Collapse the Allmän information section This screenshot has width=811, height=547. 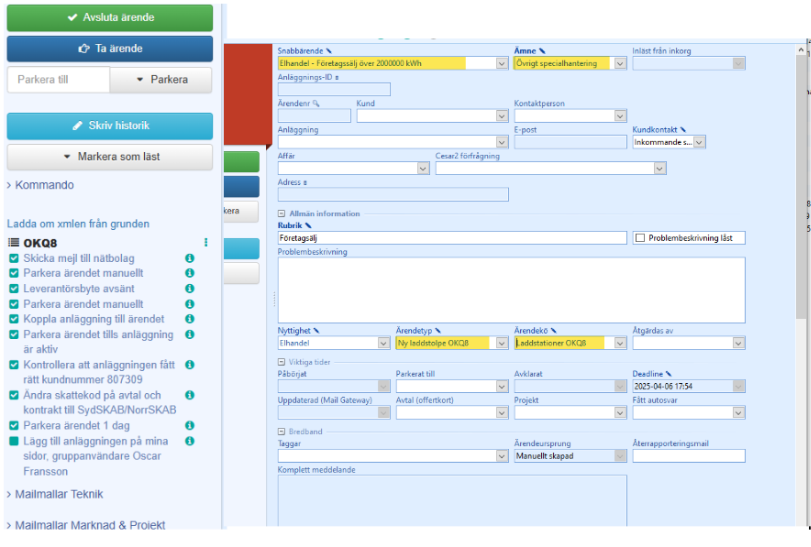[x=282, y=213]
